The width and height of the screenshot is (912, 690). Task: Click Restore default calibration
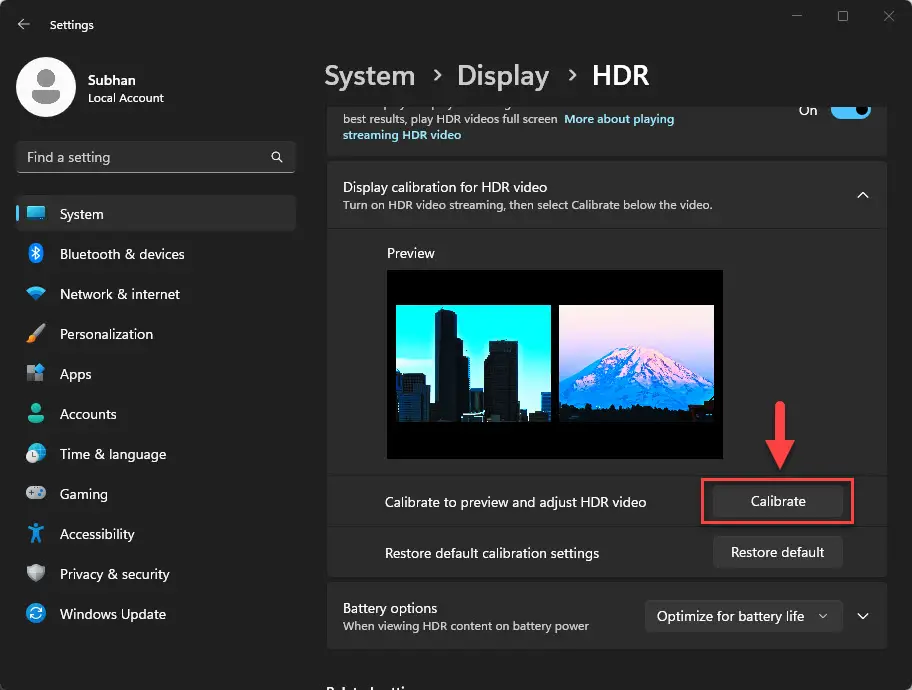point(777,551)
